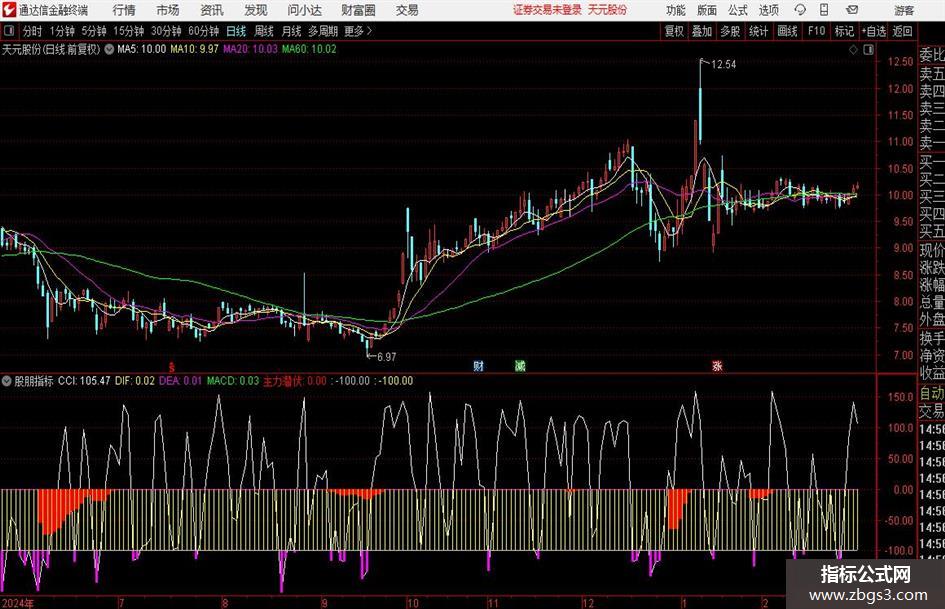Open the 市场 menu

[168, 10]
